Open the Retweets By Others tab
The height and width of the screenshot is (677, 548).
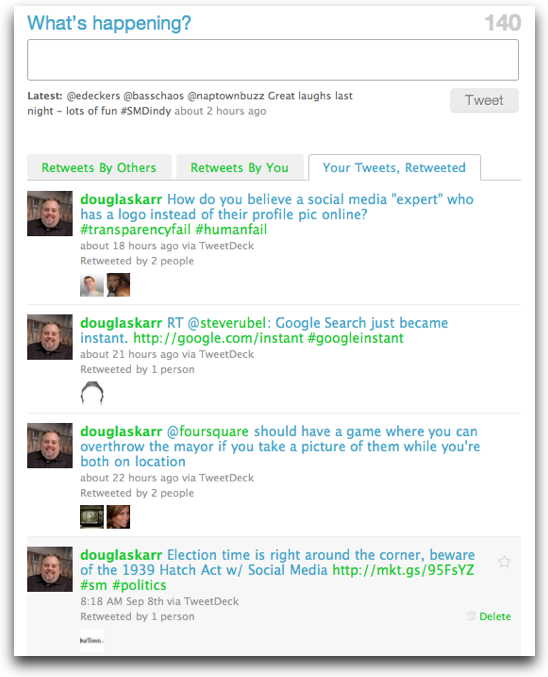[99, 168]
